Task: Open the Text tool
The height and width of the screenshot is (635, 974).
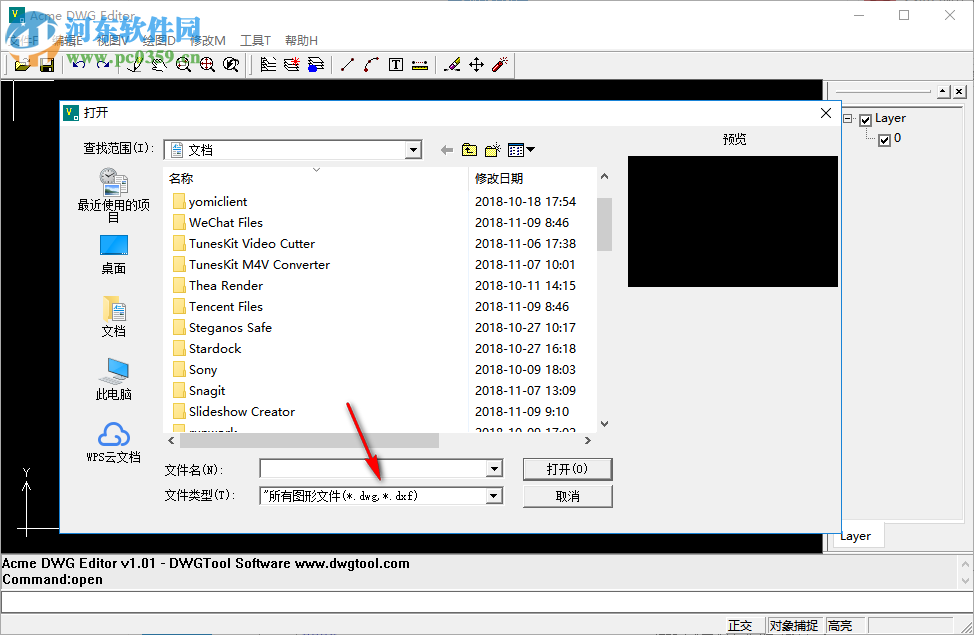Action: [x=395, y=65]
